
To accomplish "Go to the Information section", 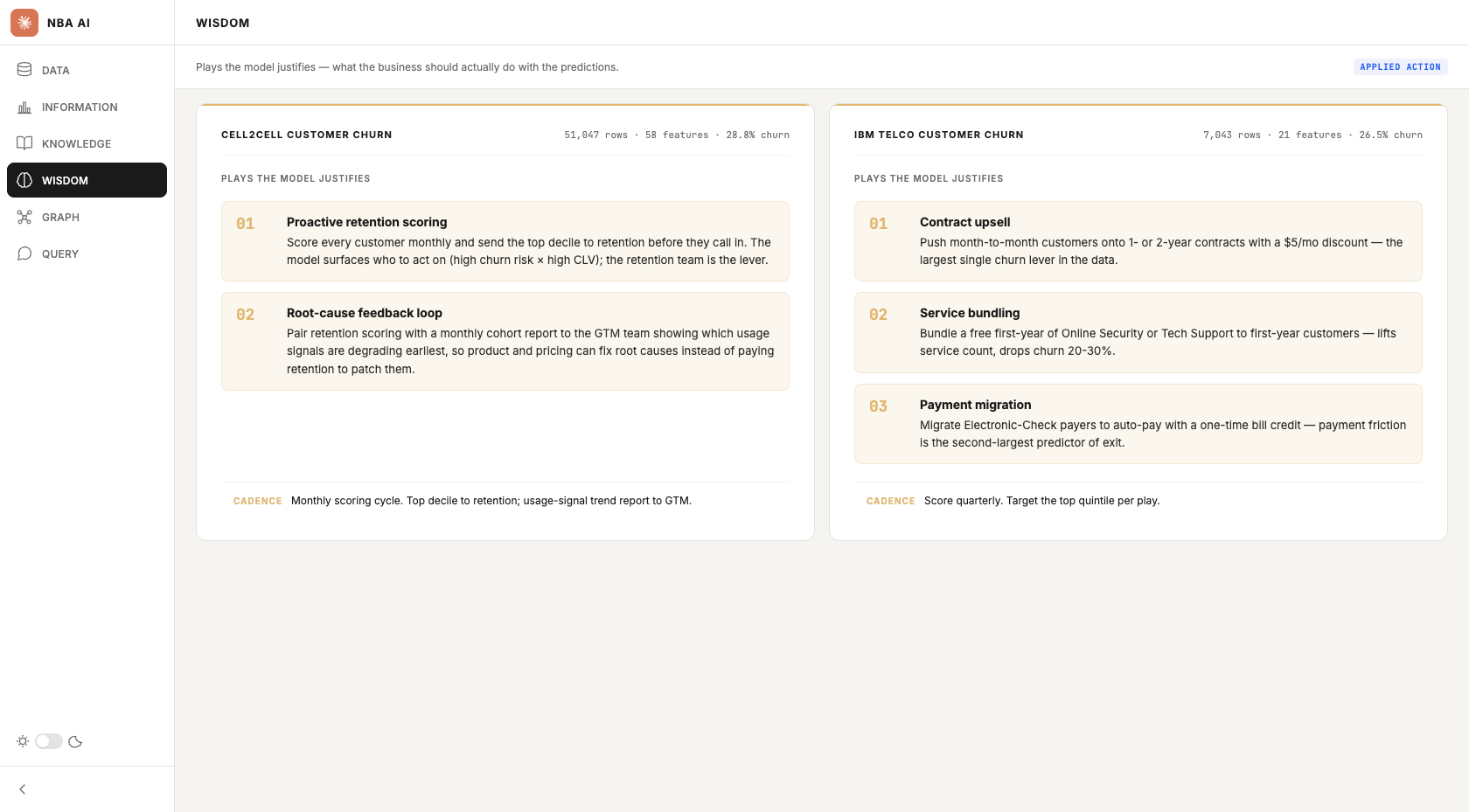I will pos(87,107).
